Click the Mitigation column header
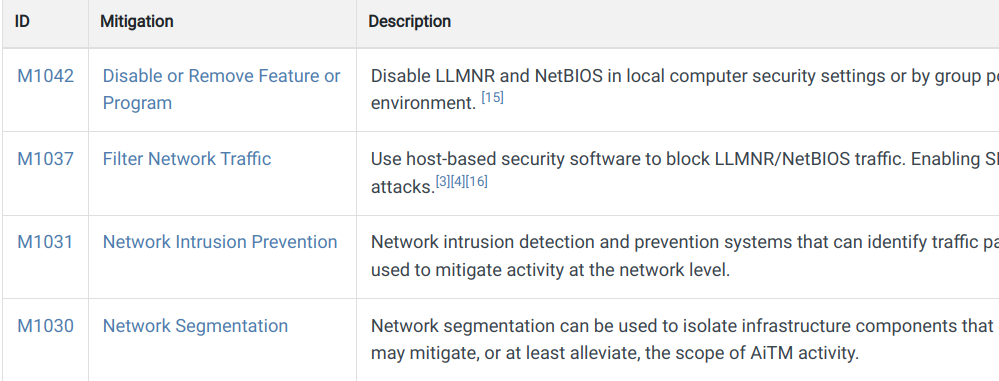The width and height of the screenshot is (999, 381). pos(136,22)
